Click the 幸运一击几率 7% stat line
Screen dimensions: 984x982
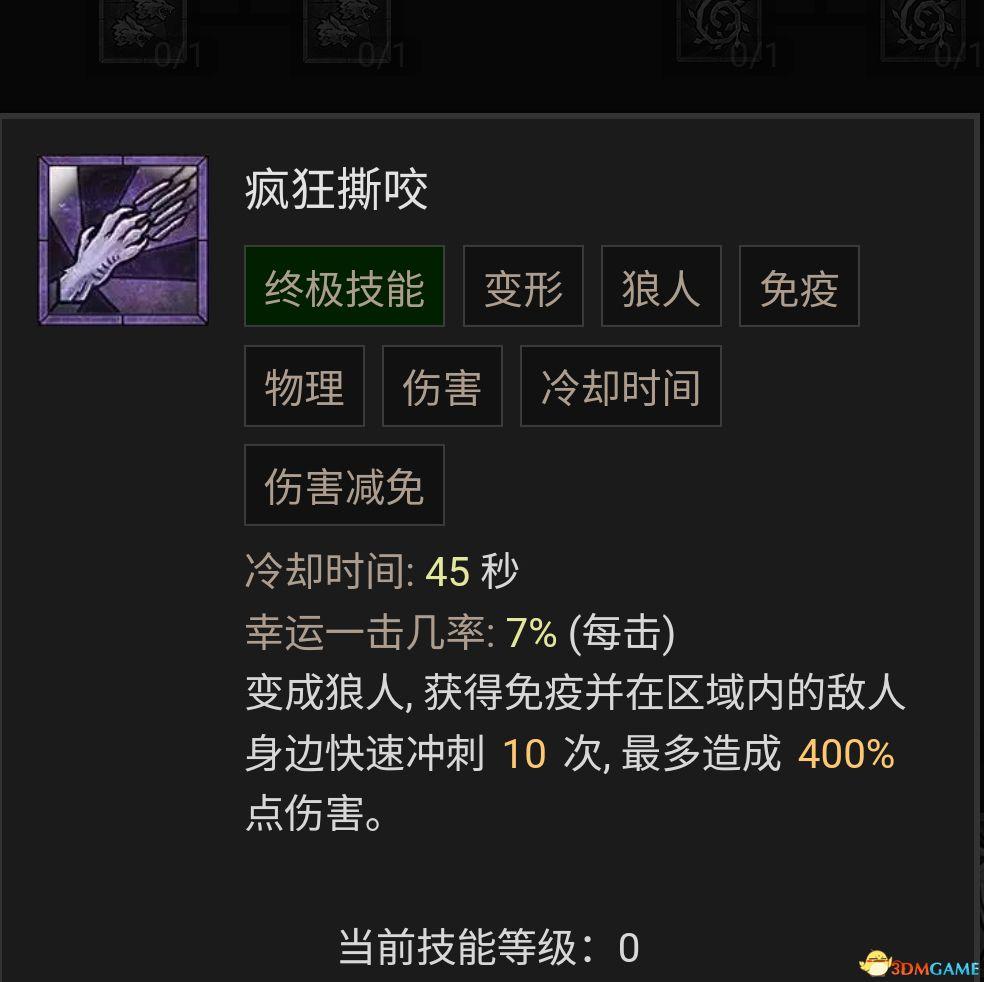coord(460,632)
